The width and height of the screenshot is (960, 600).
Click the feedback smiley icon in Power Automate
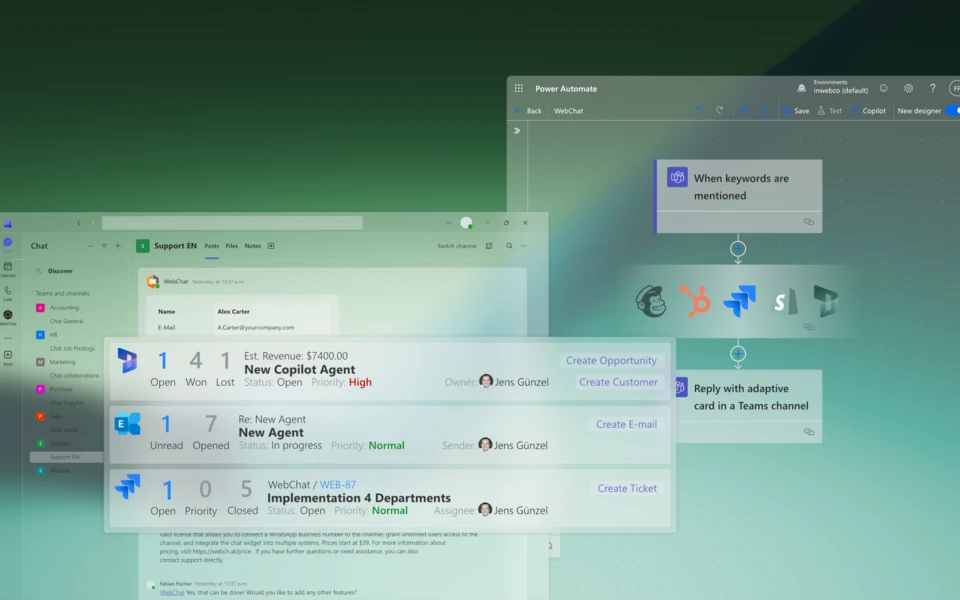click(x=883, y=88)
